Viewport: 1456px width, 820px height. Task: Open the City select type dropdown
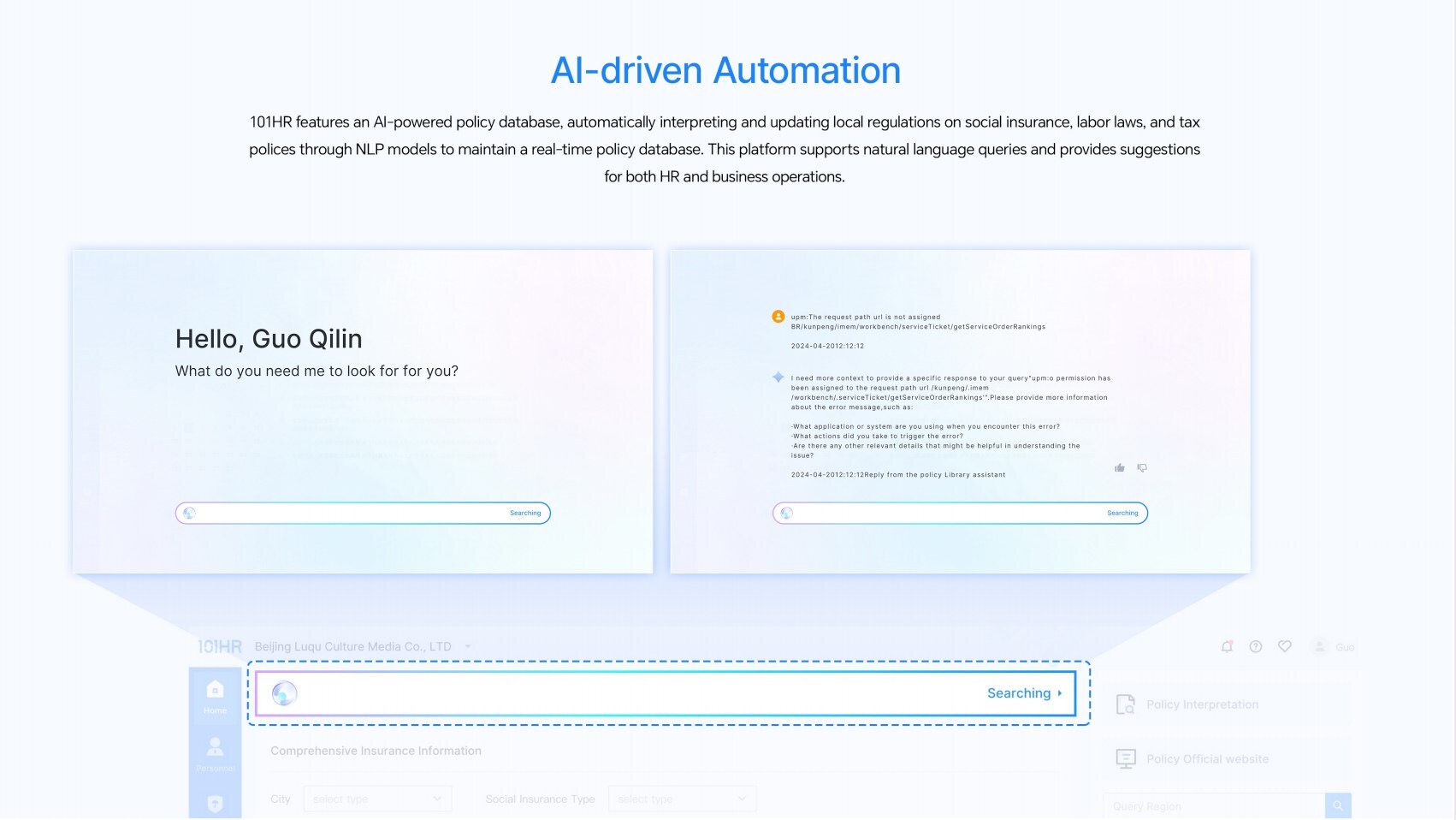click(x=376, y=799)
